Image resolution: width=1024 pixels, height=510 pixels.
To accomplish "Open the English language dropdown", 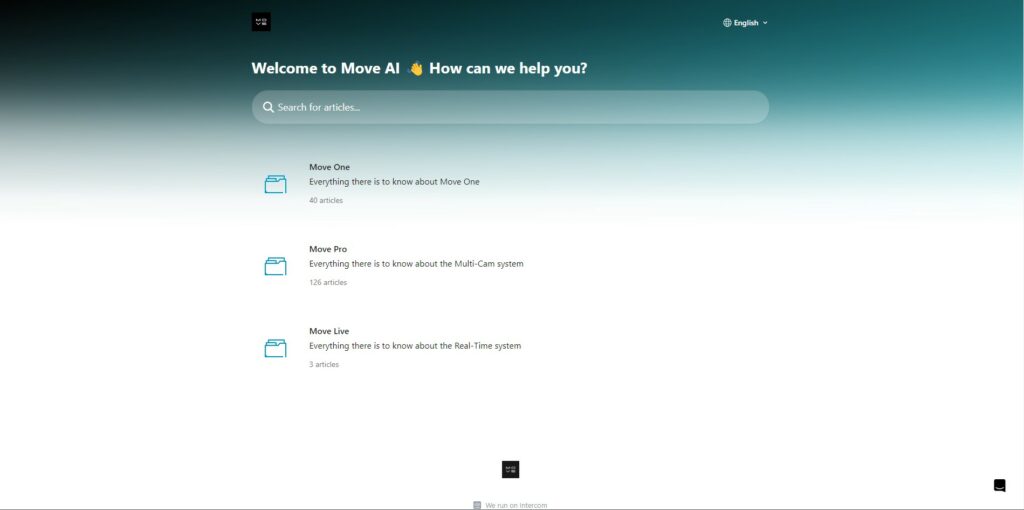I will click(x=745, y=23).
